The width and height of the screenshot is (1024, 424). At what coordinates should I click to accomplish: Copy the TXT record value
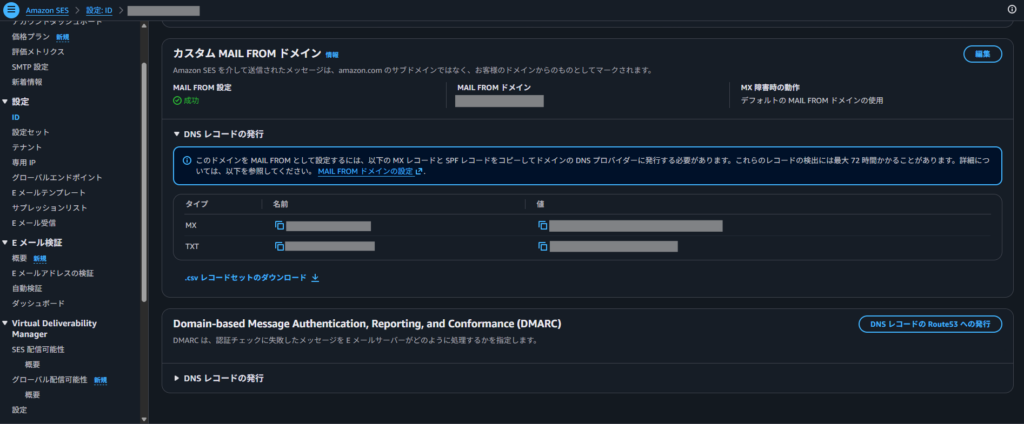tap(542, 246)
